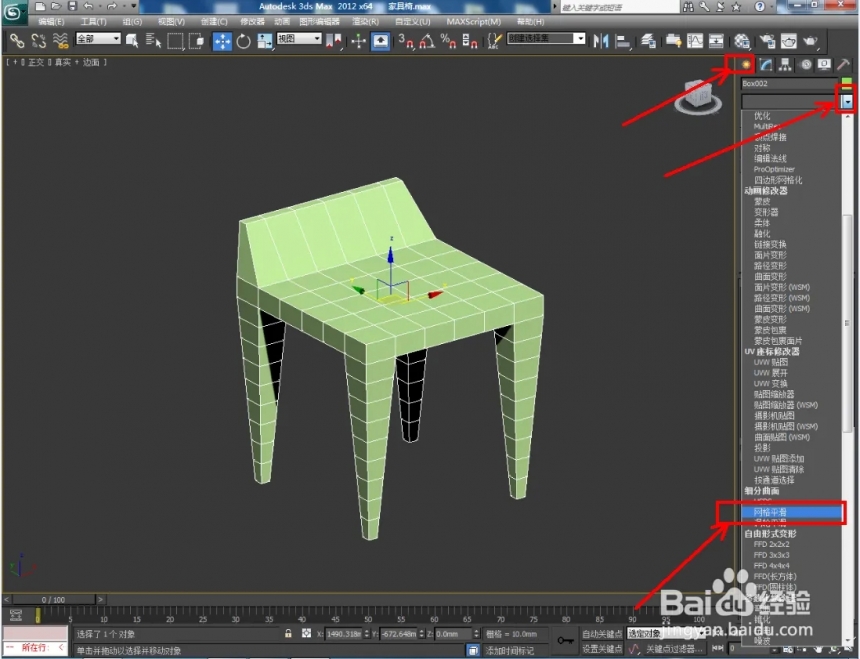Select the Bind to Space Warp tool

click(x=60, y=41)
